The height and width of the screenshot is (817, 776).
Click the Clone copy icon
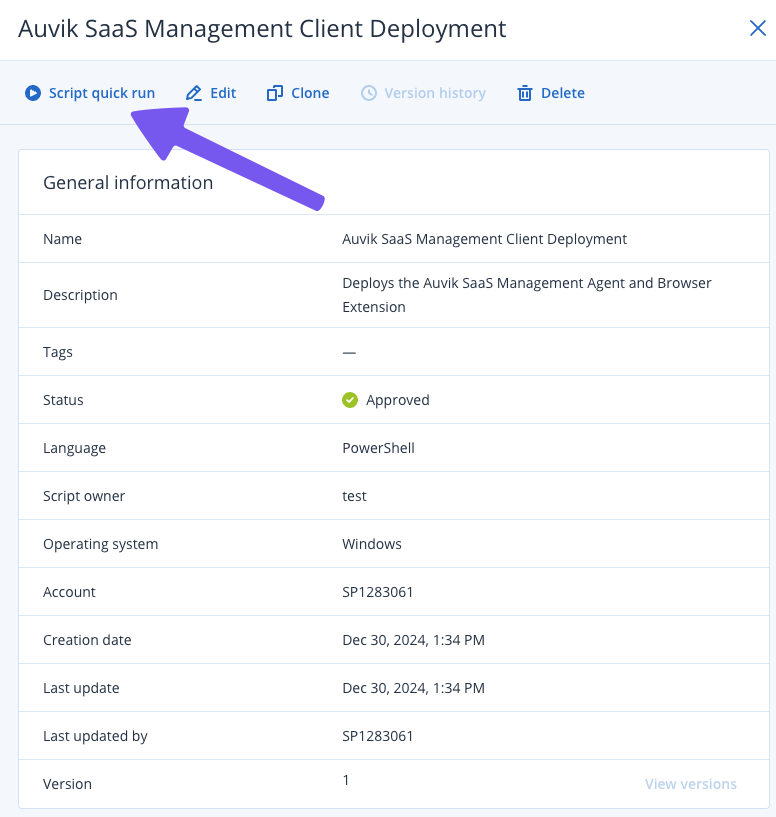coord(275,93)
